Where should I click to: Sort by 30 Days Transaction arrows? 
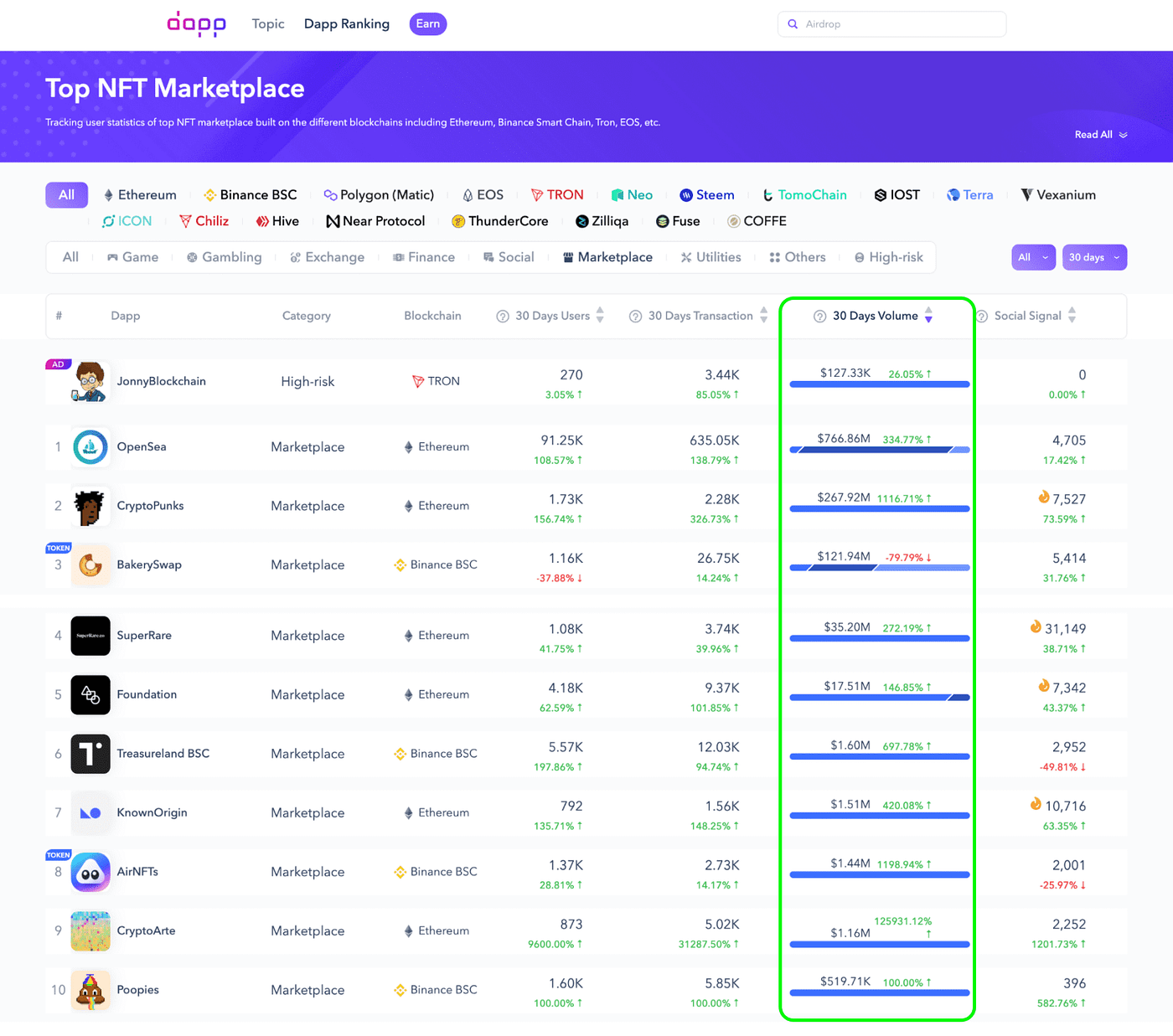point(763,316)
